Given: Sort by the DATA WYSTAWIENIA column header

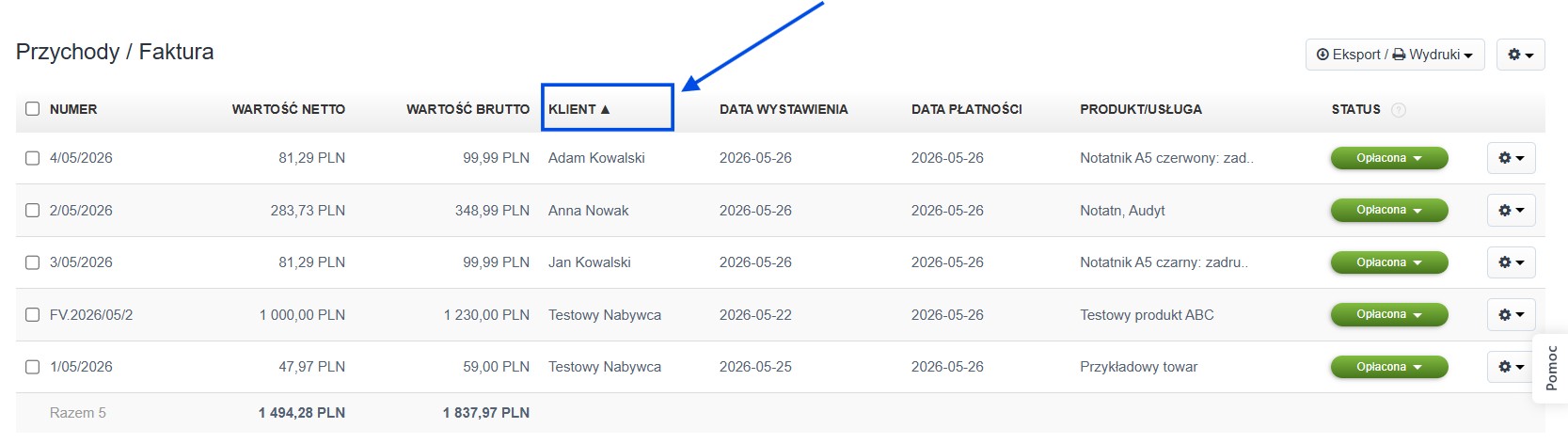Looking at the screenshot, I should pos(784,109).
